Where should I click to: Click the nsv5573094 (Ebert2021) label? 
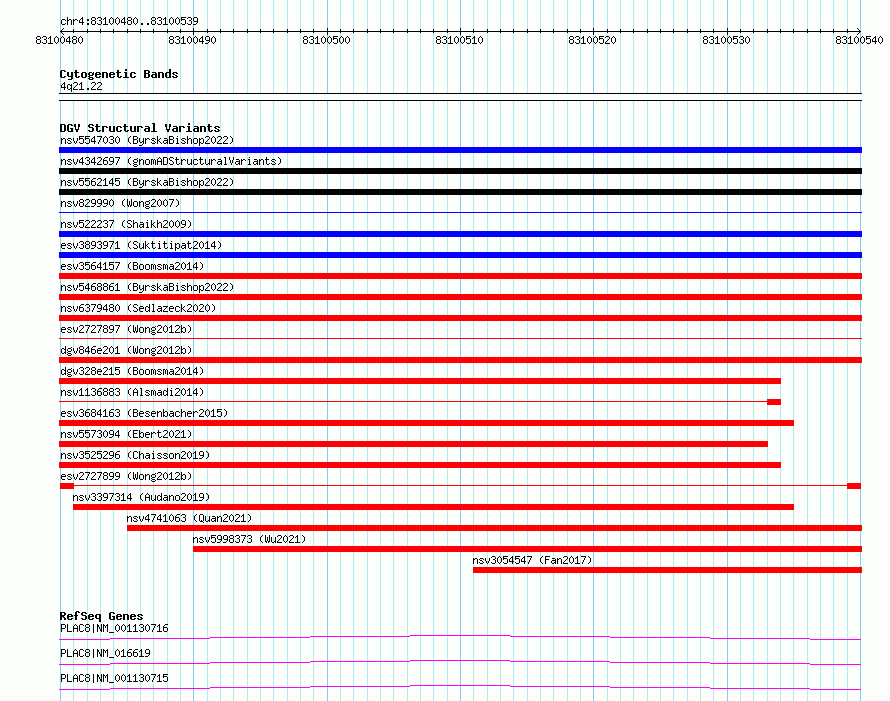[126, 434]
